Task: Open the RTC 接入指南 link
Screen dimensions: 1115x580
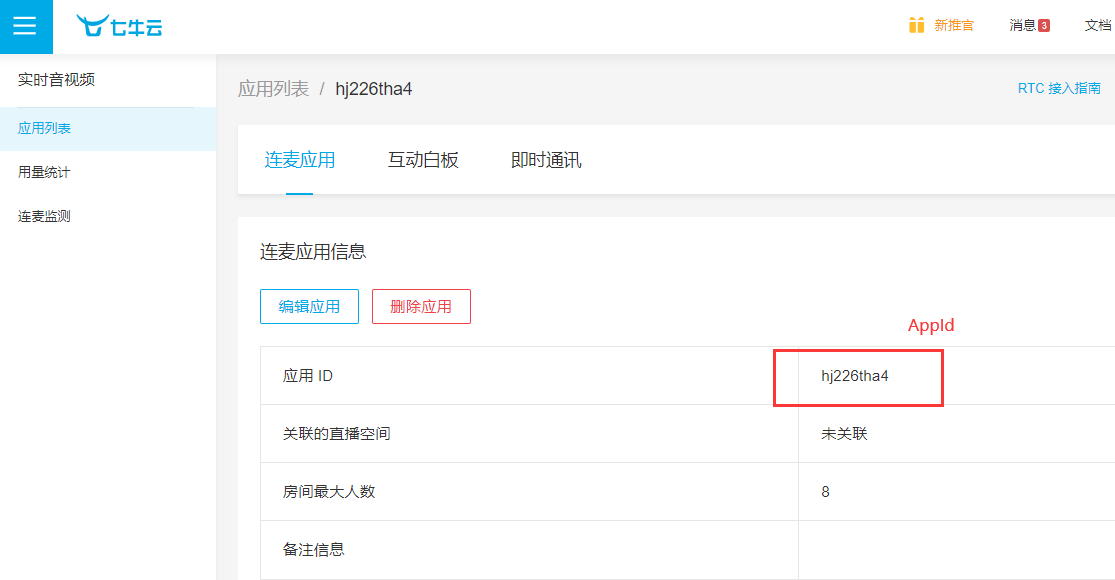Action: point(1059,88)
